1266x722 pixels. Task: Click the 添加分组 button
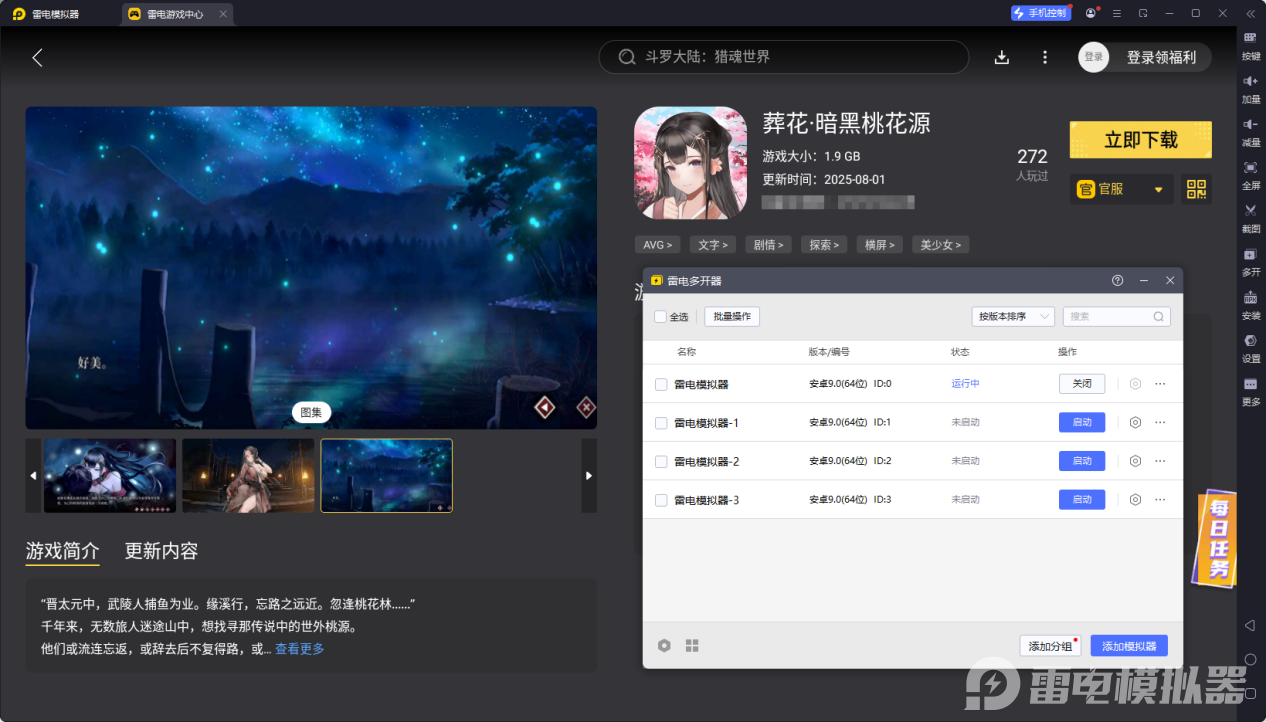coord(1050,646)
